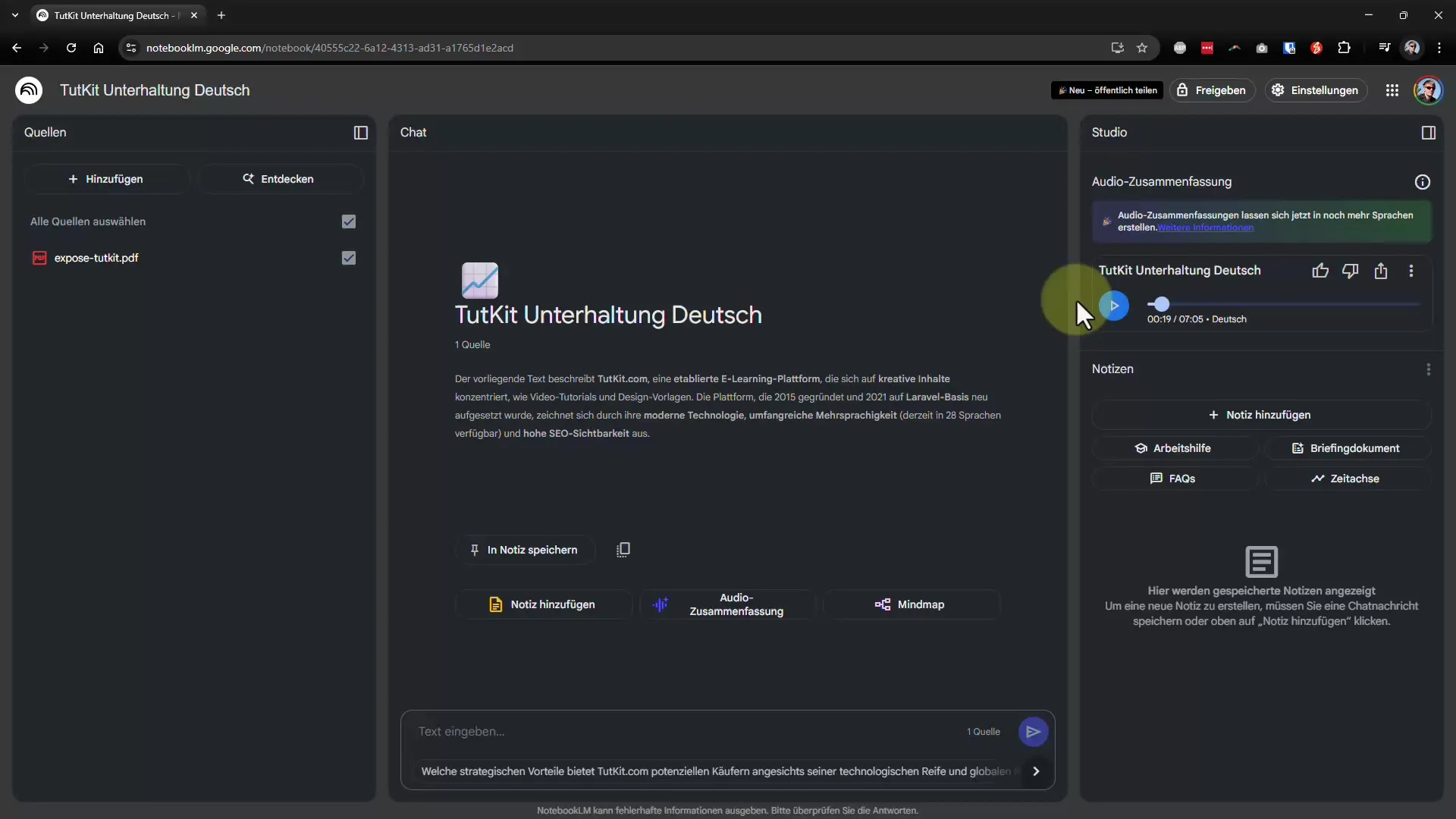The image size is (1456, 819).
Task: Open the Mindmap button
Action: point(911,604)
